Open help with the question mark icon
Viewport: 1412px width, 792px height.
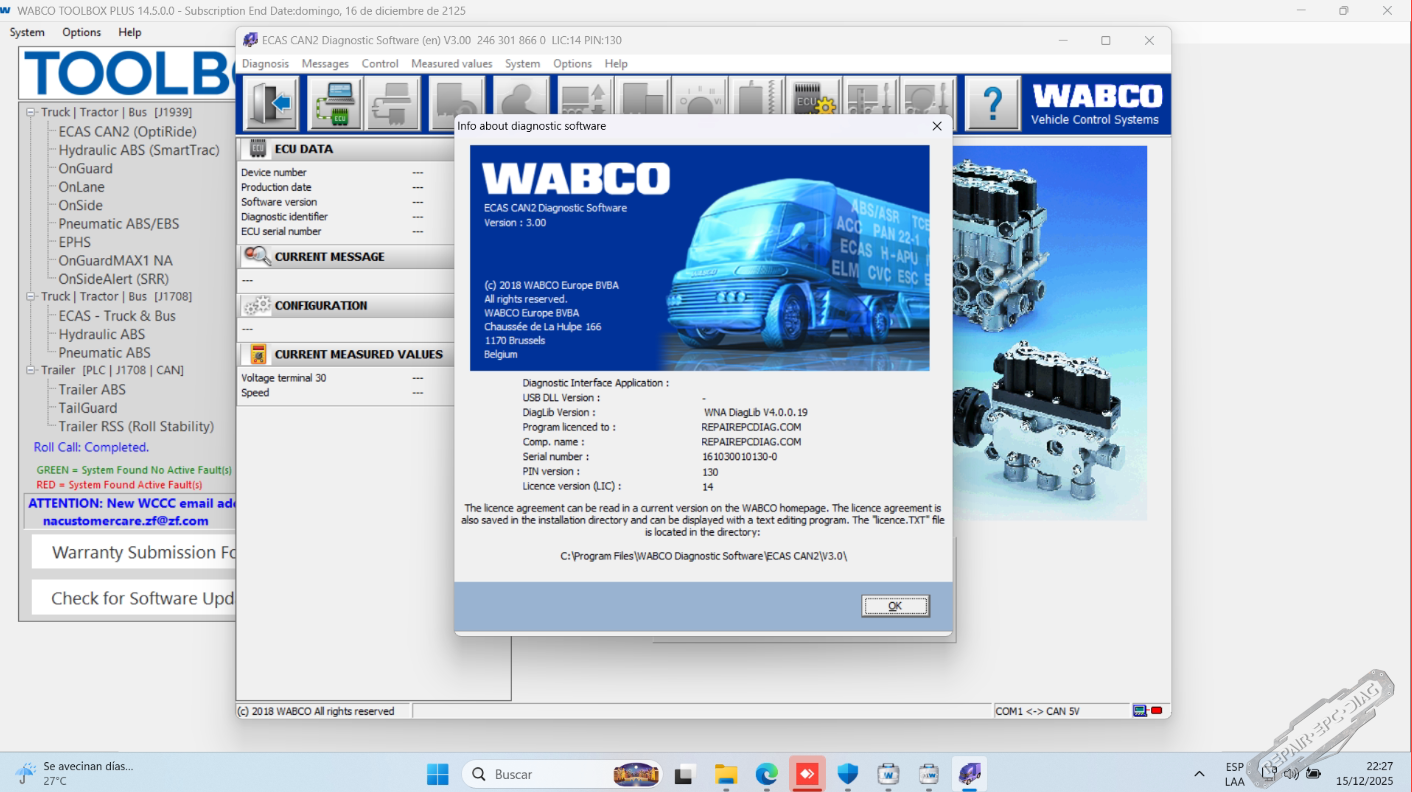992,104
